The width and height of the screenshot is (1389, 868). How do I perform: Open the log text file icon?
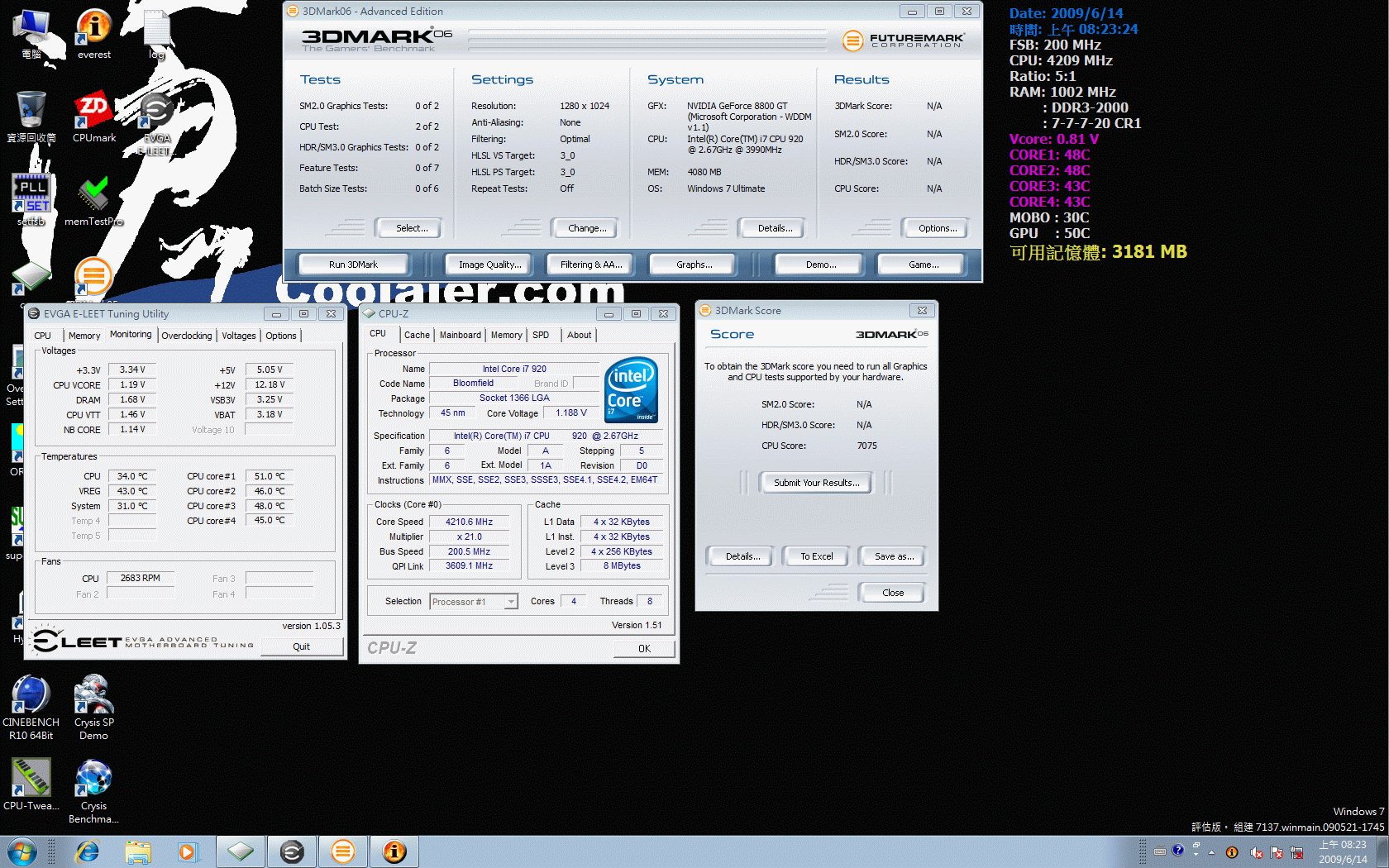(x=156, y=34)
